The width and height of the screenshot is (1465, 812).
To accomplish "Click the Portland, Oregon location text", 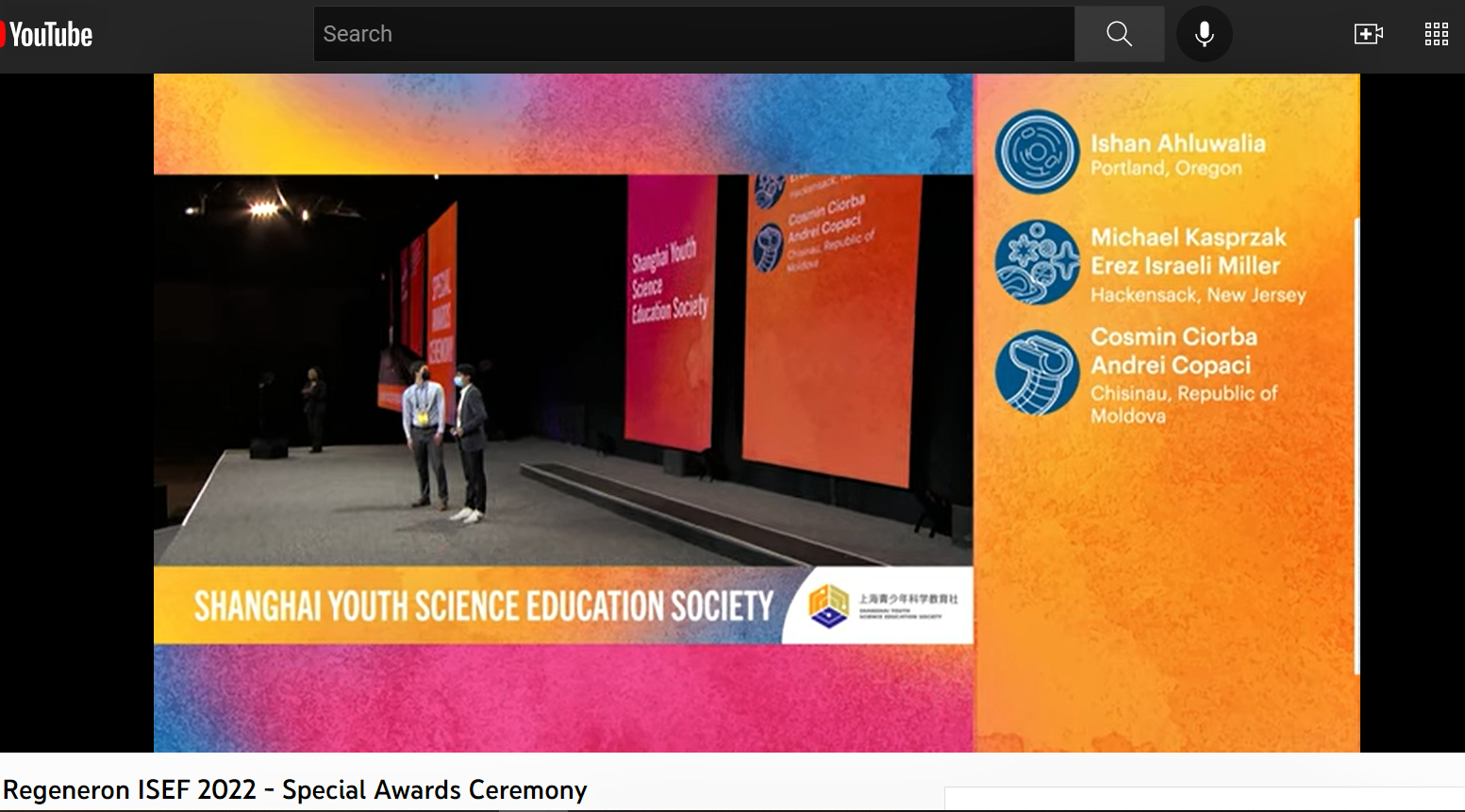I will click(x=1166, y=169).
